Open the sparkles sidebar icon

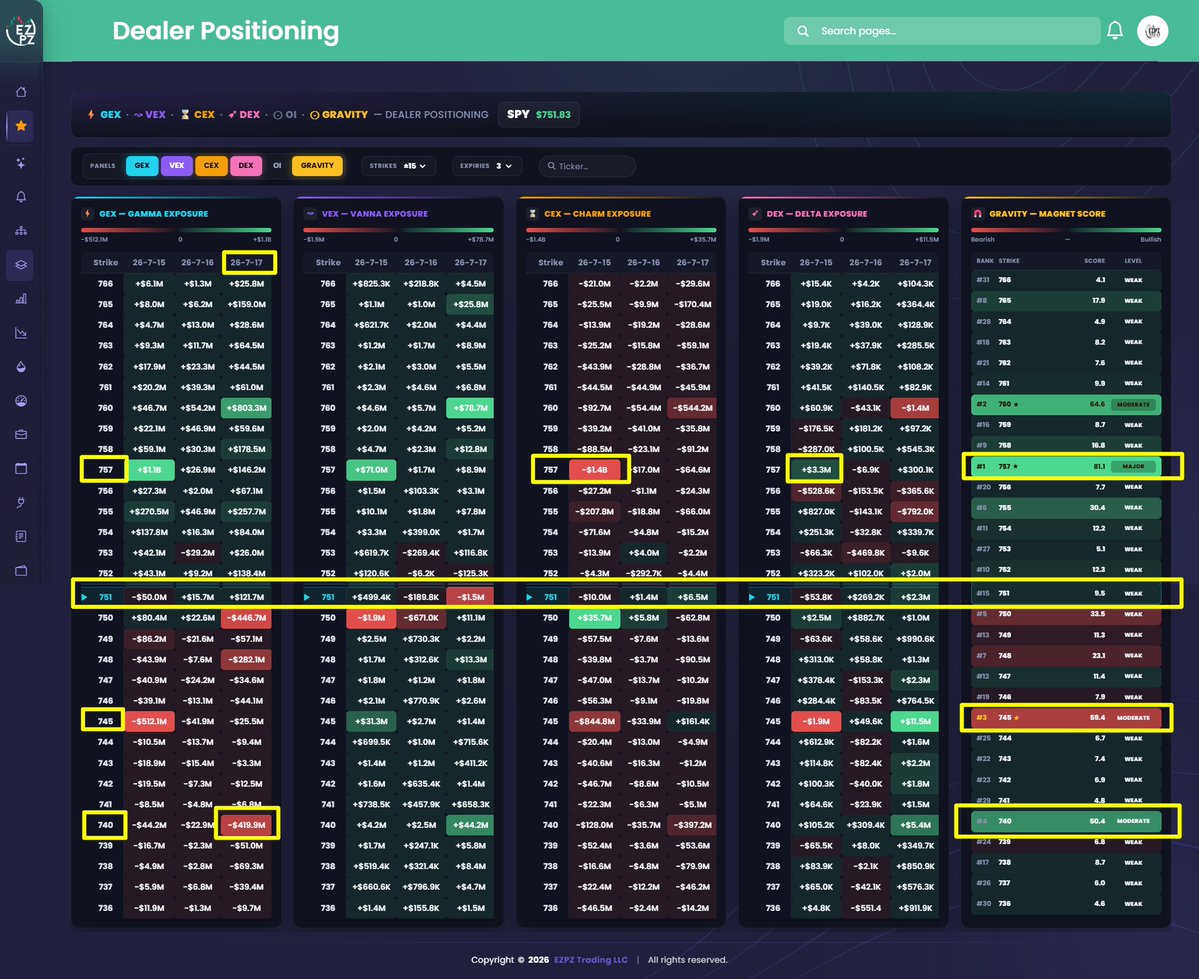[21, 162]
